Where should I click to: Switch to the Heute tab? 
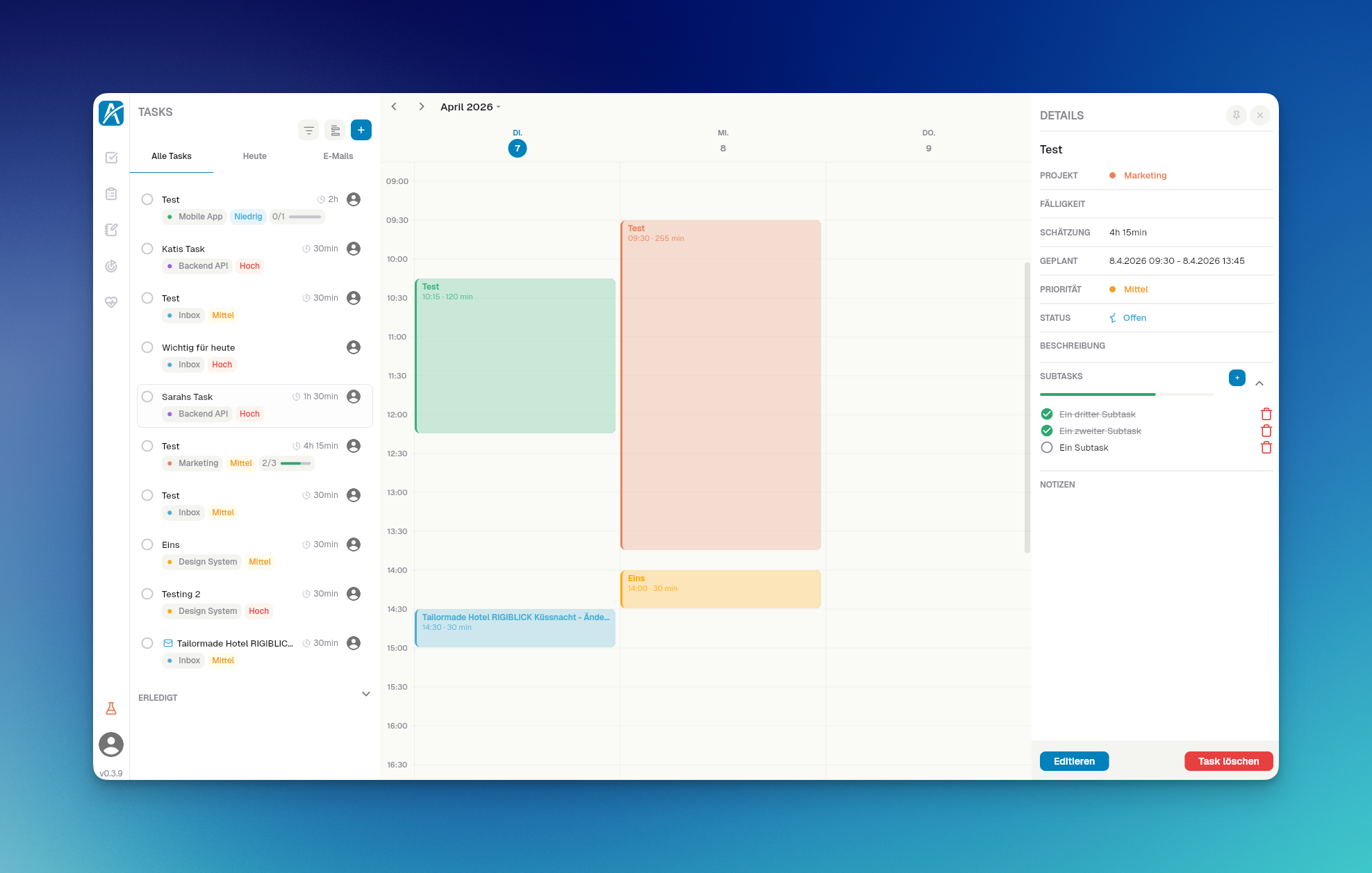254,156
